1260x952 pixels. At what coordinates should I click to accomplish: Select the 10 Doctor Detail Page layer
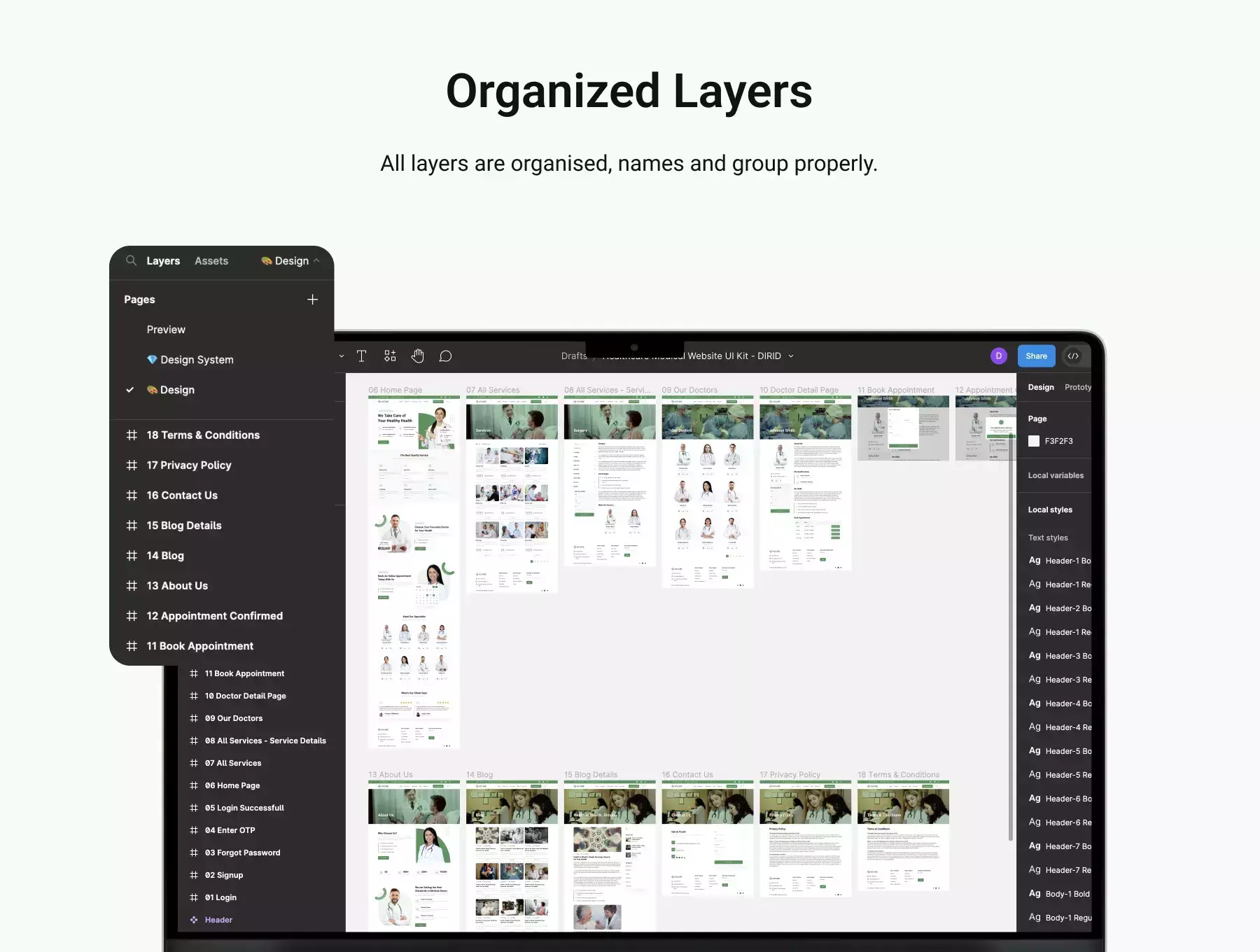245,696
